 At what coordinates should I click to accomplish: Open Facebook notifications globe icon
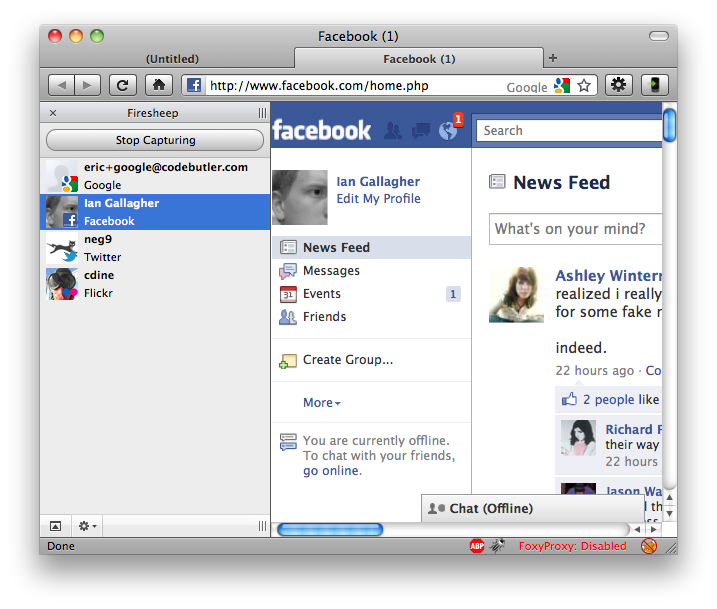(x=448, y=131)
